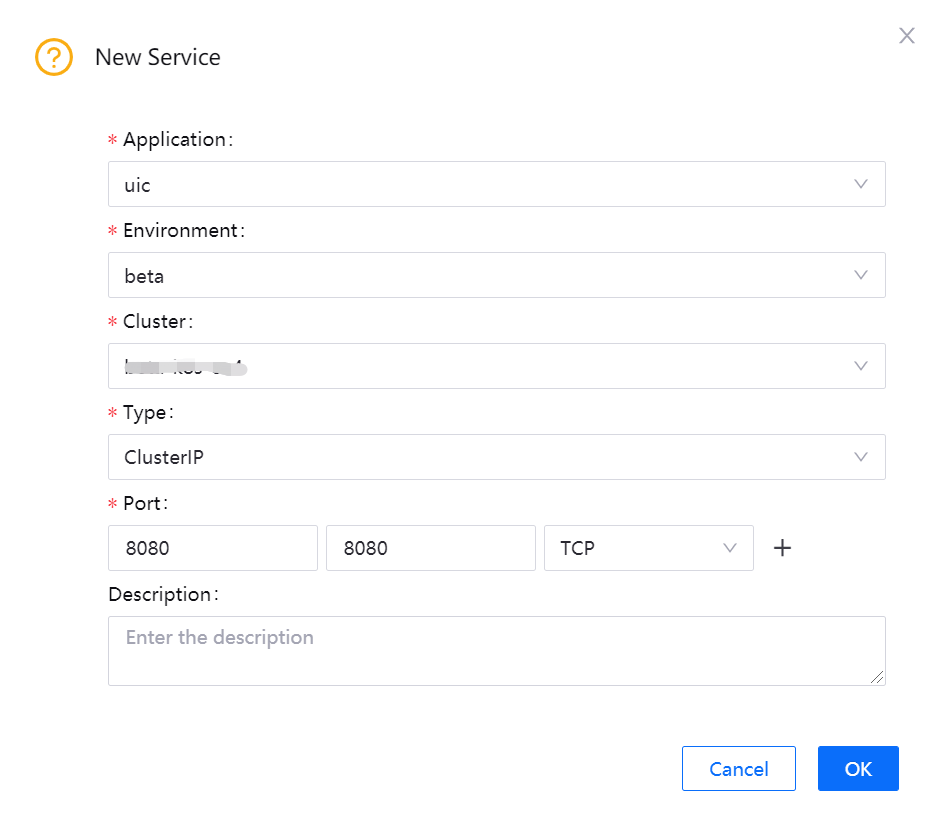
Task: Open the Application dropdown showing uic
Action: pos(496,184)
